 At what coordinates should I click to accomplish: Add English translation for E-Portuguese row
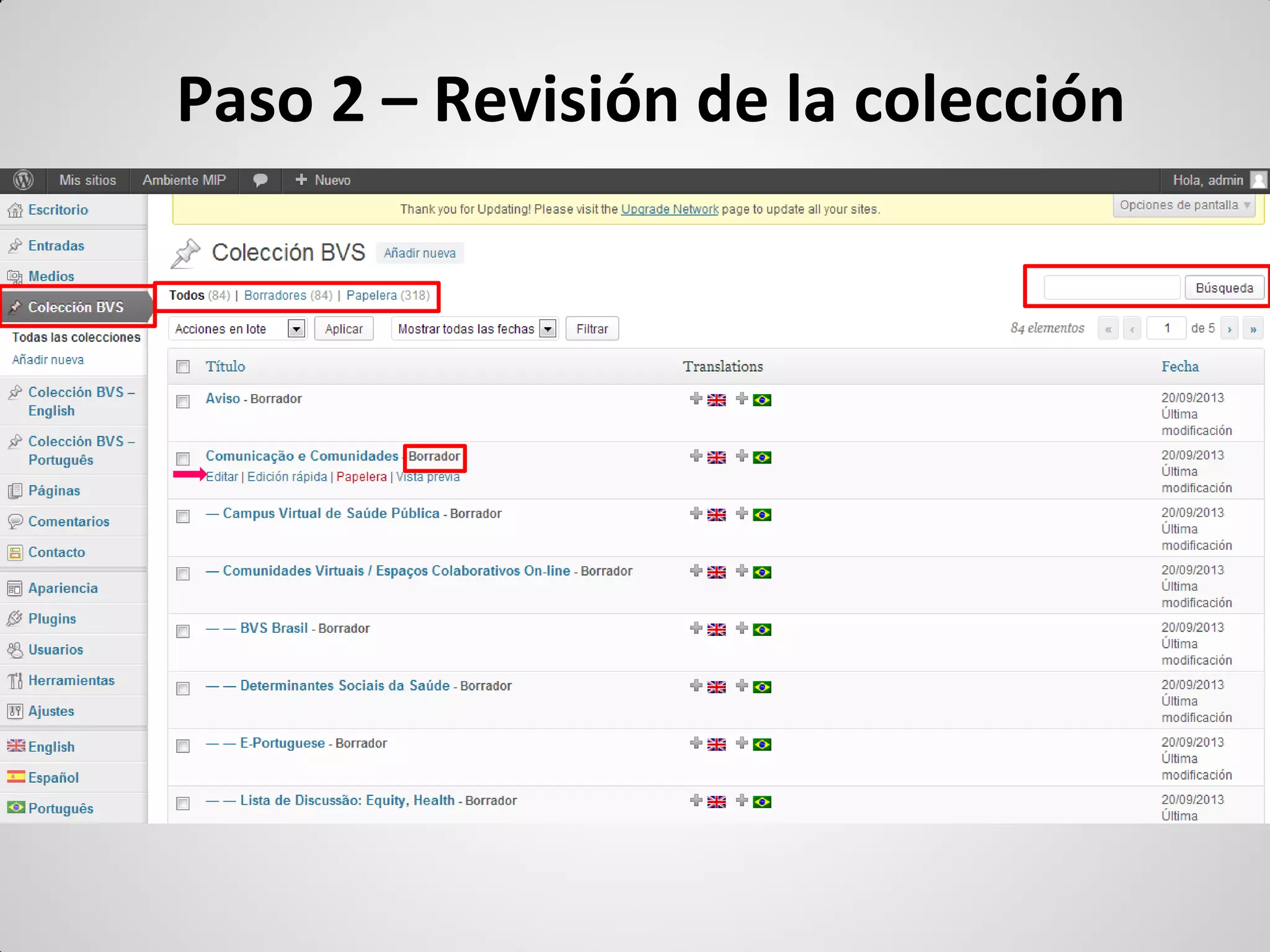(696, 743)
